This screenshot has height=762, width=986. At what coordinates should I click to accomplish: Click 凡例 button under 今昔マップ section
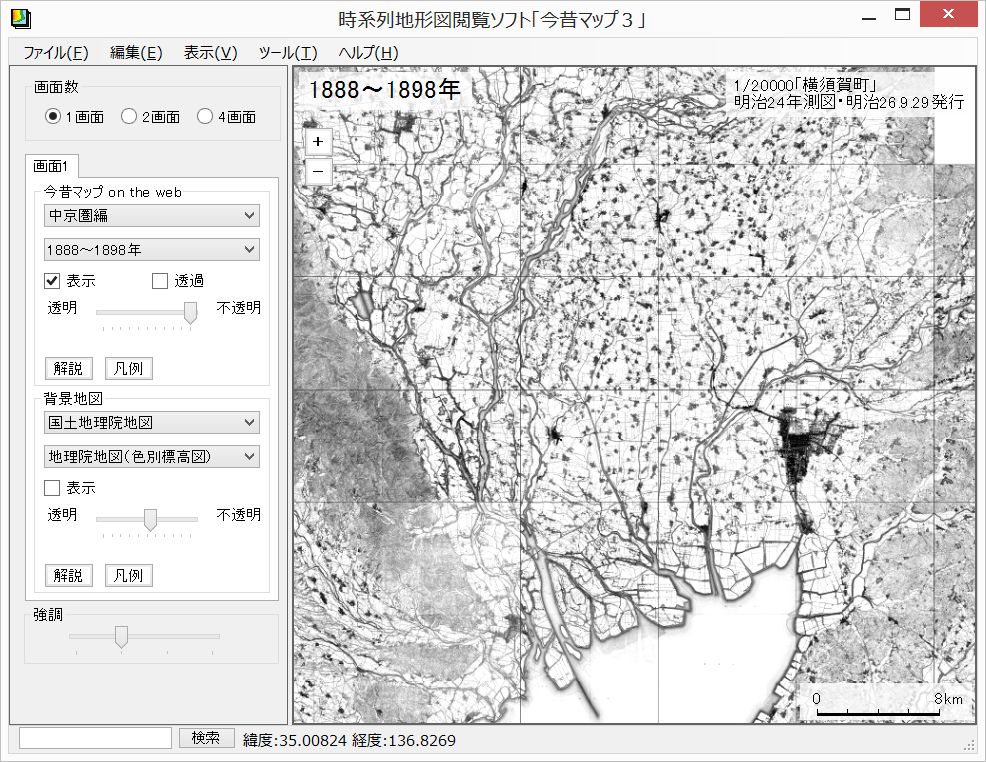tap(128, 368)
